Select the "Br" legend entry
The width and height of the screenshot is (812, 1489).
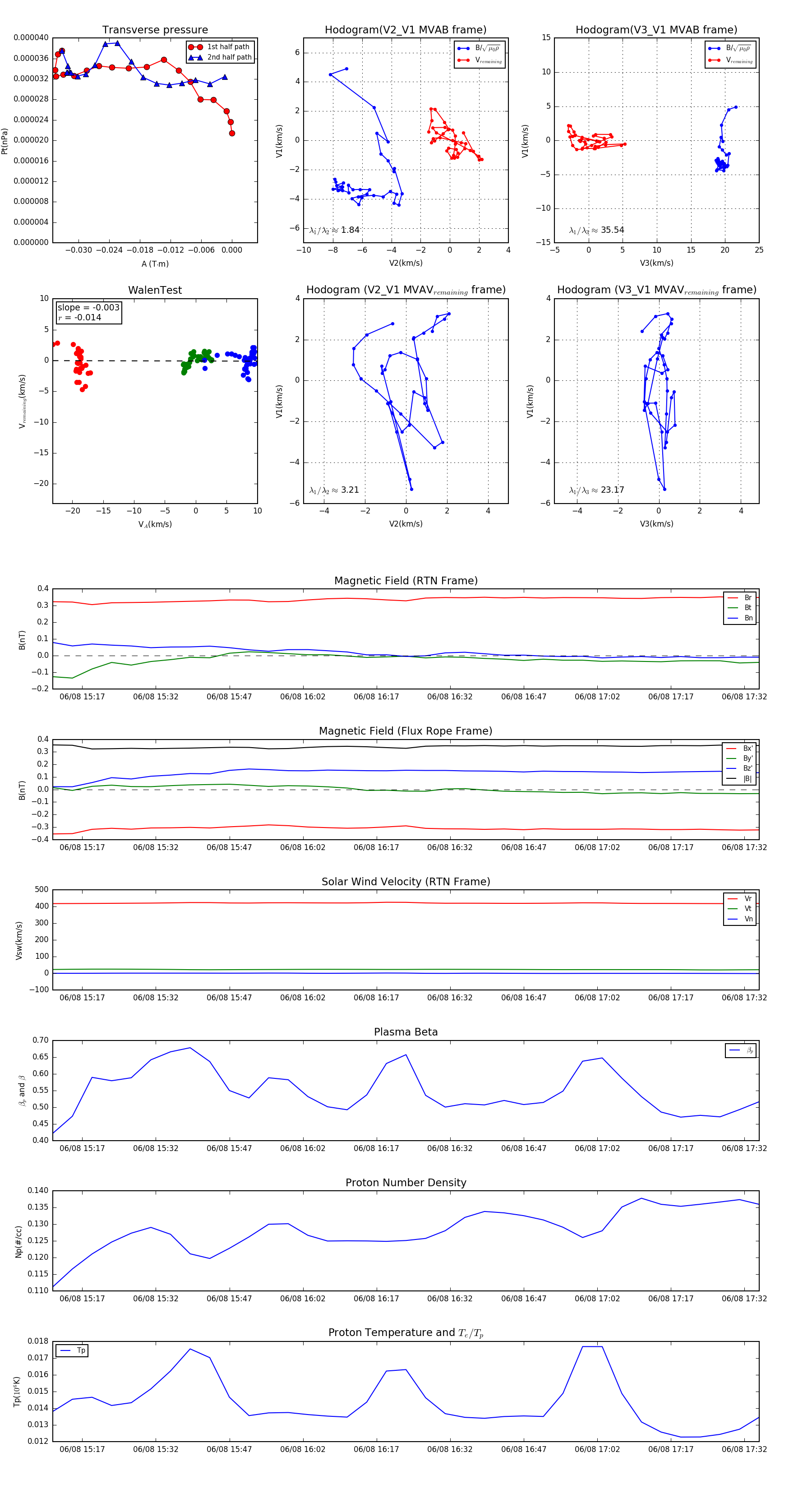[740, 598]
